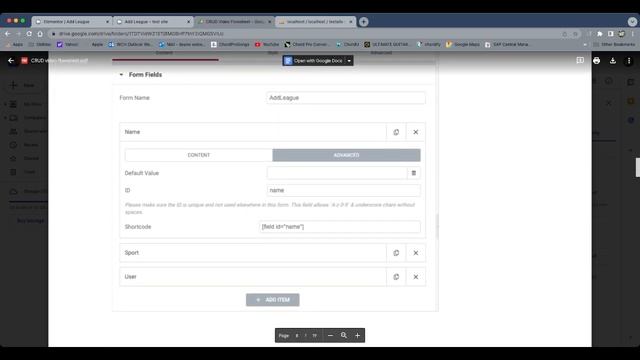Close the Elementor | Add League tab
The height and width of the screenshot is (360, 640).
point(107,22)
